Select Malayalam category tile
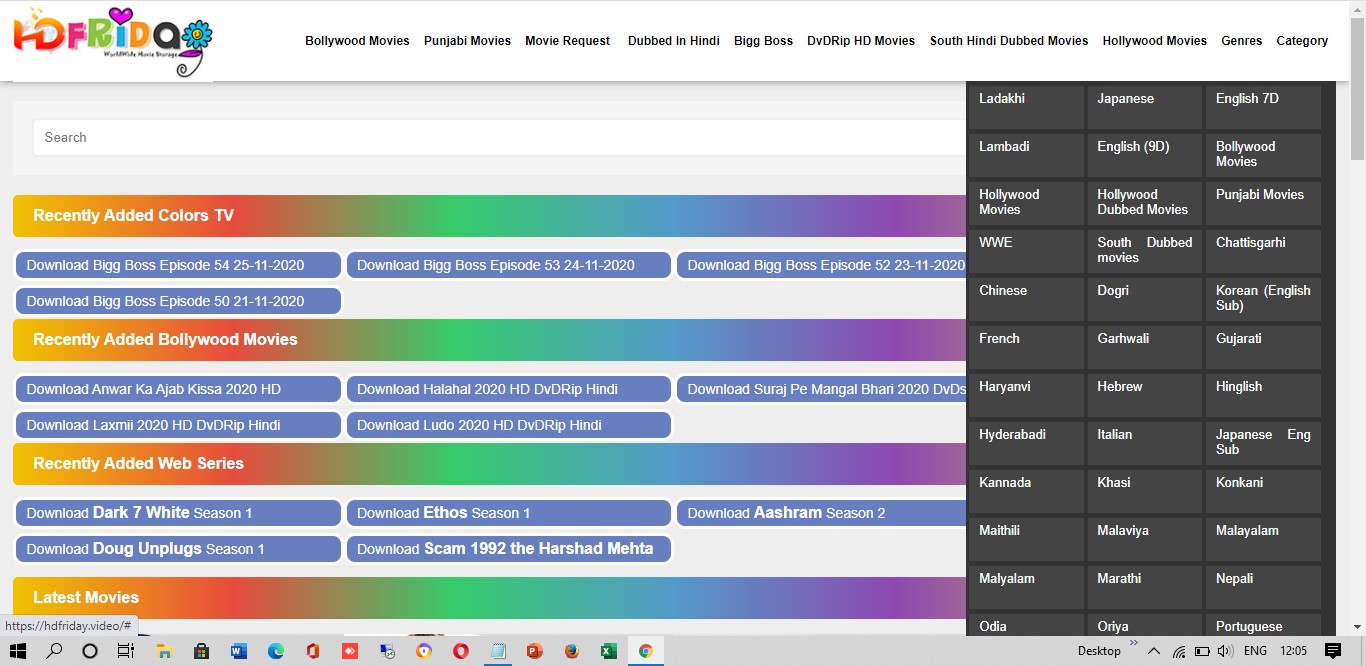Screen dimensions: 1366x666 1263,539
